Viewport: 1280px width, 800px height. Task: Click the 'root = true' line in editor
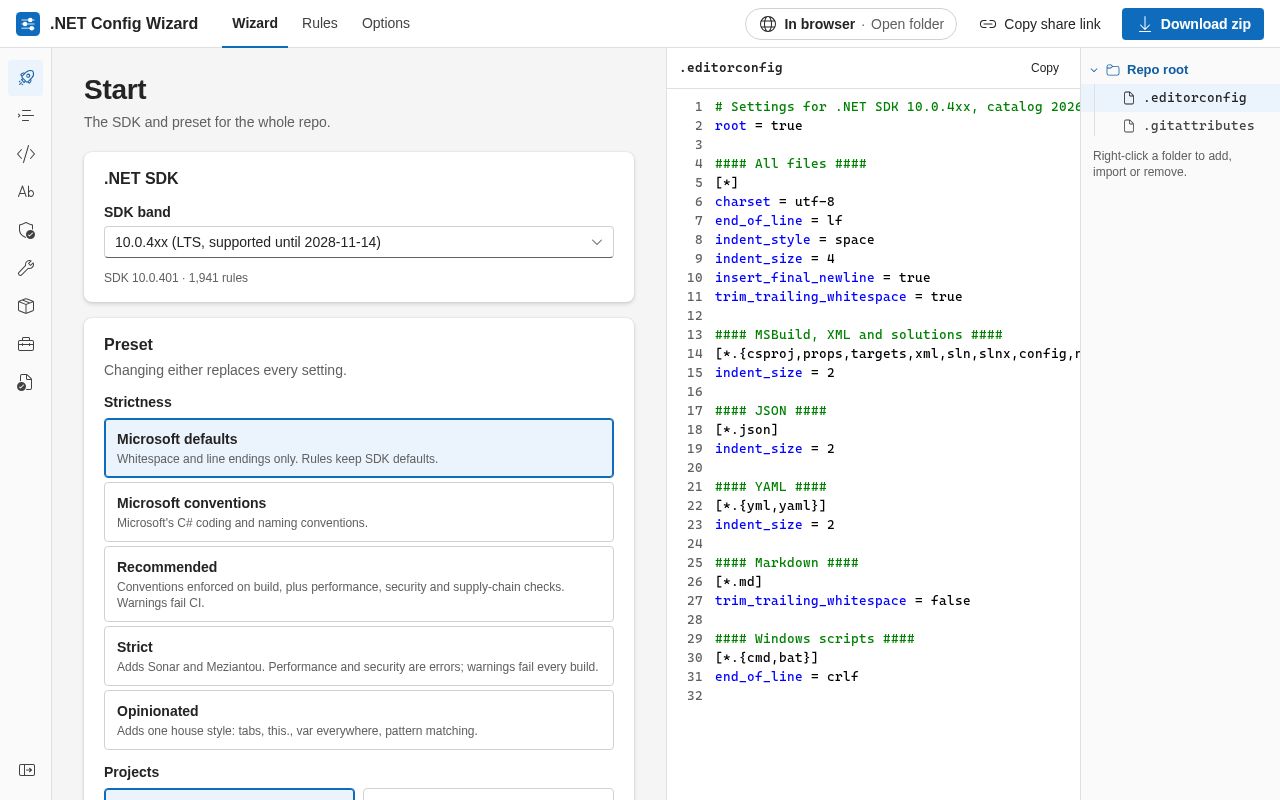(759, 126)
